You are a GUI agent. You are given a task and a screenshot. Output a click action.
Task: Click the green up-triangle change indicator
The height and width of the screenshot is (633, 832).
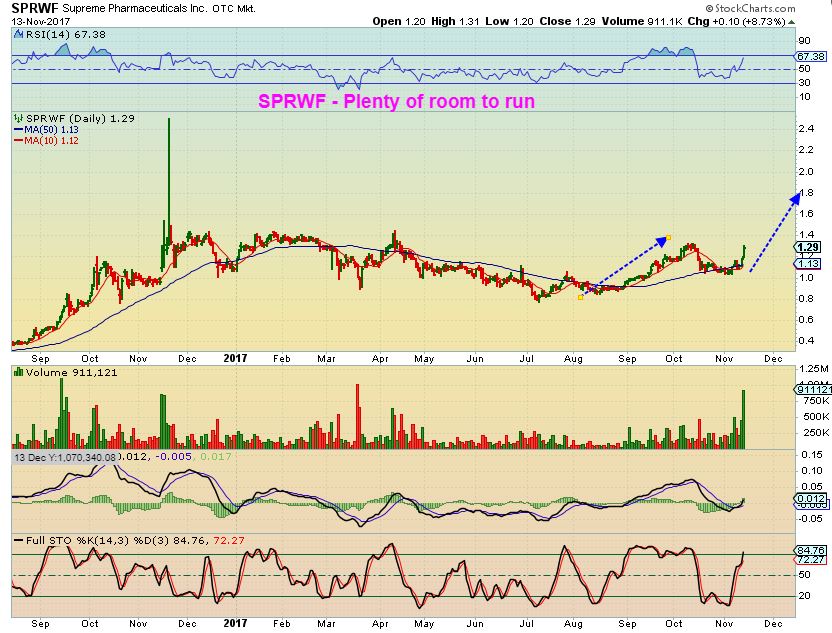click(792, 22)
